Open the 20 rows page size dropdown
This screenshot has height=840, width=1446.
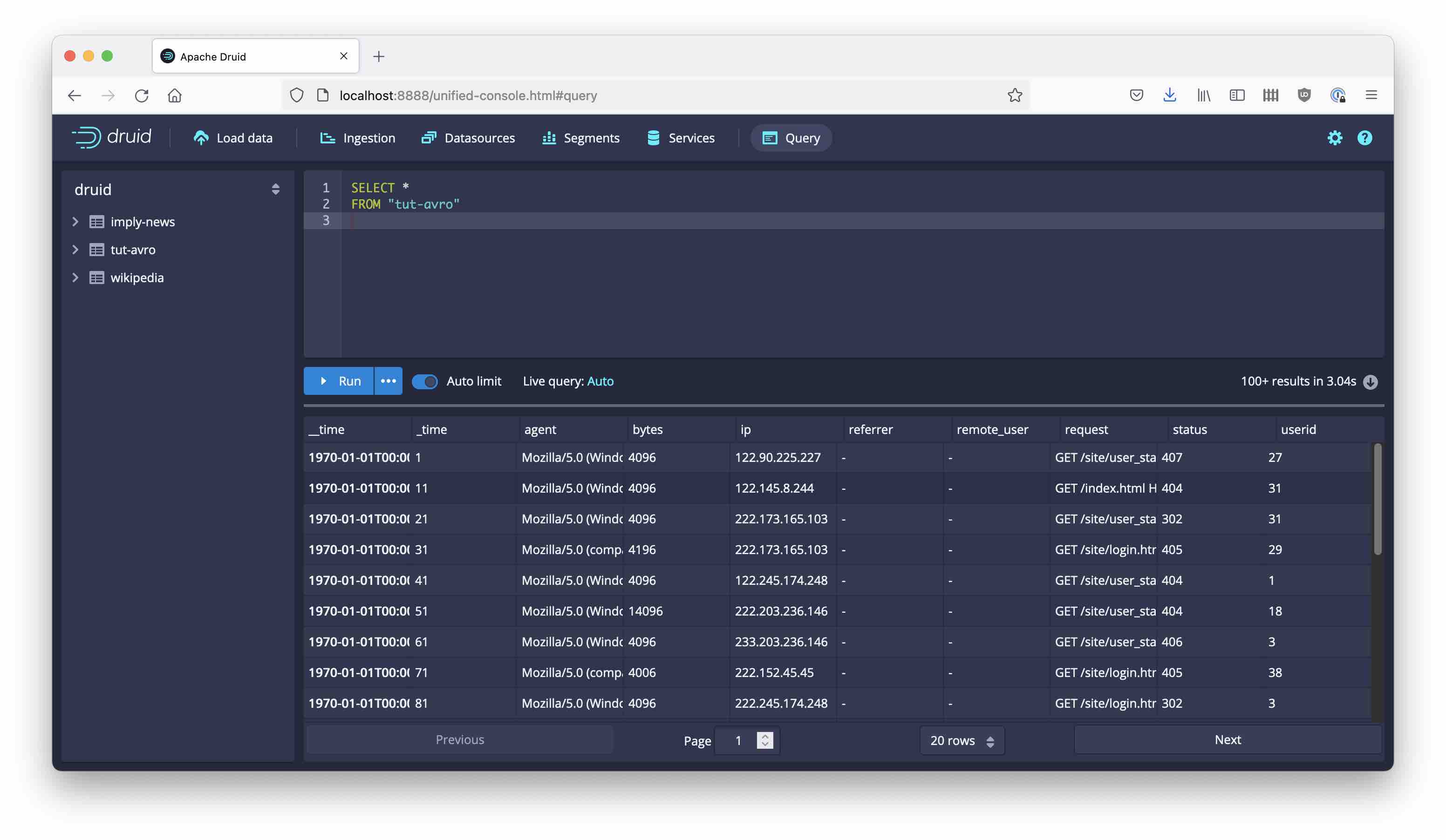(962, 740)
